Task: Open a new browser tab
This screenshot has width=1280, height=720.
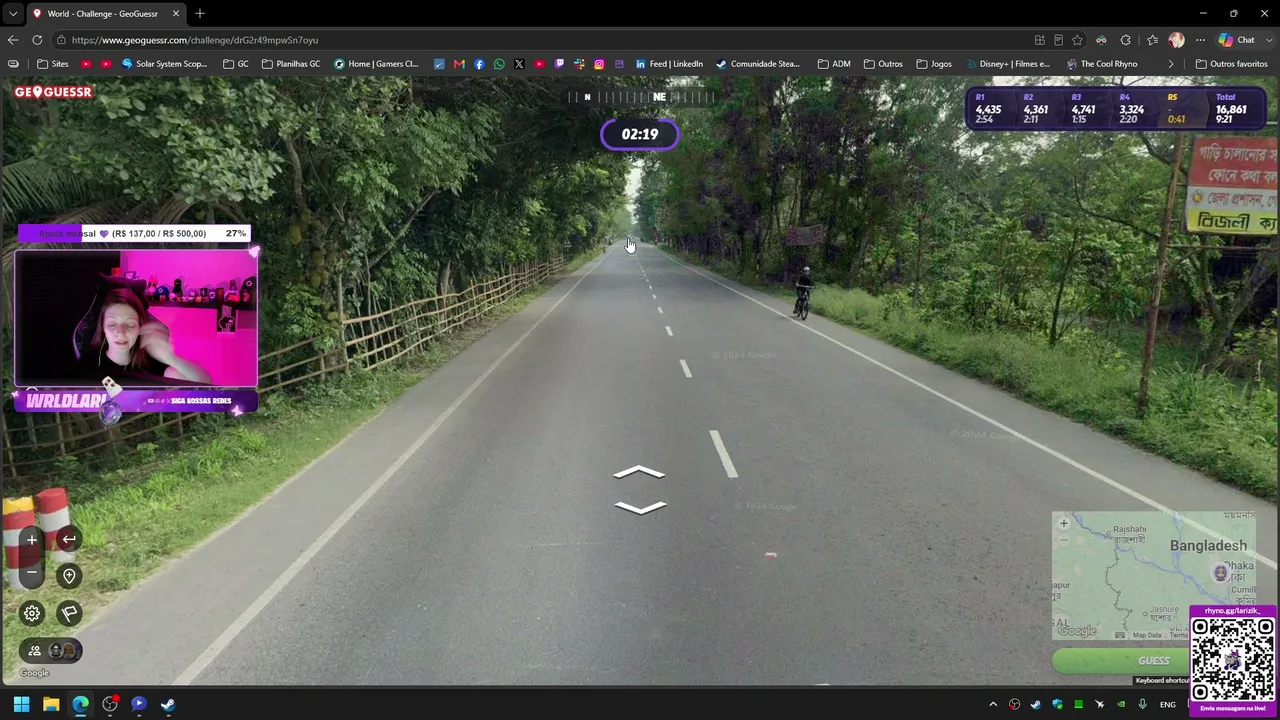Action: click(200, 13)
